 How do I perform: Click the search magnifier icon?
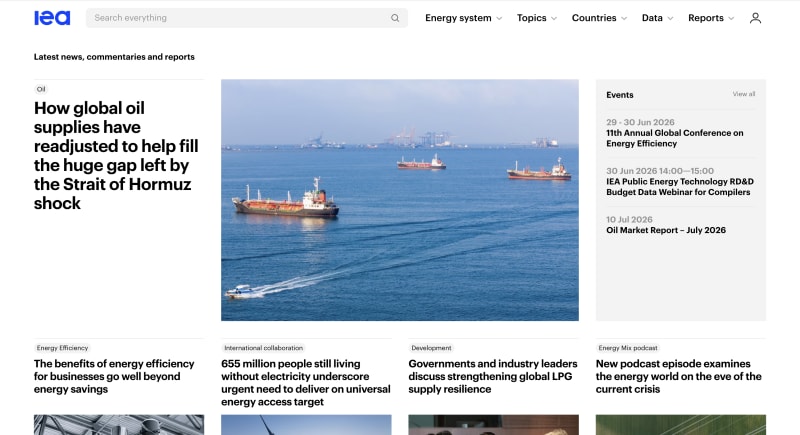pyautogui.click(x=395, y=18)
